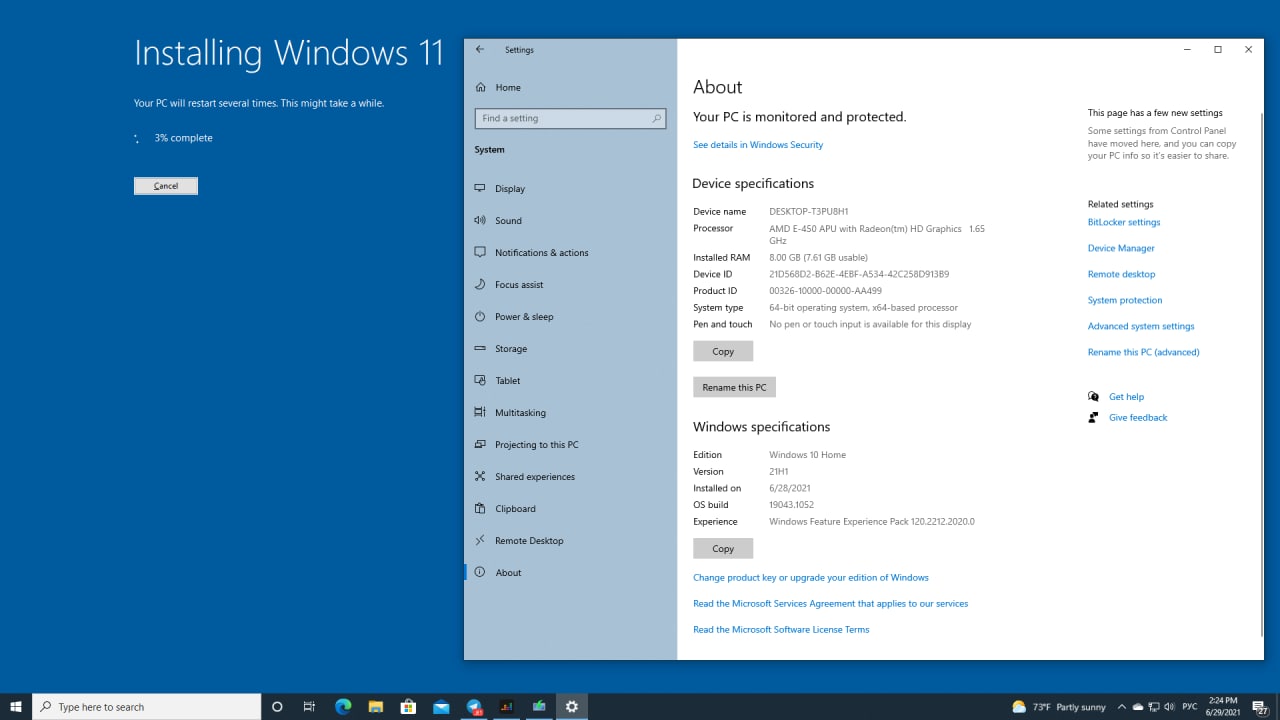Image resolution: width=1280 pixels, height=720 pixels.
Task: Open the weather widget showing 73°F
Action: tap(1059, 707)
